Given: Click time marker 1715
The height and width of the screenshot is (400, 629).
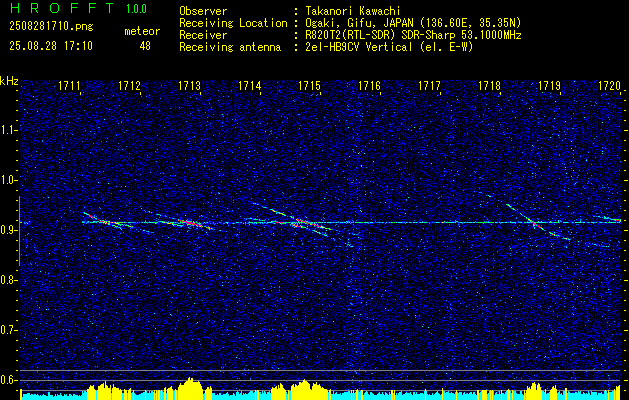Looking at the screenshot, I should [310, 85].
